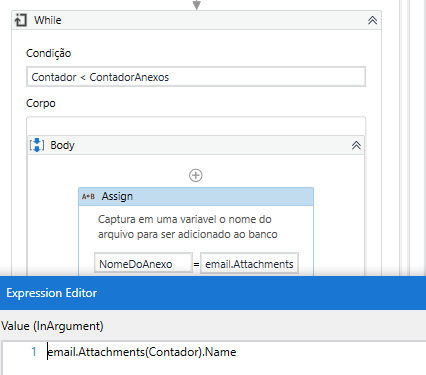This screenshot has height=375, width=426.
Task: Click the email.Attachments value field
Action: 249,264
